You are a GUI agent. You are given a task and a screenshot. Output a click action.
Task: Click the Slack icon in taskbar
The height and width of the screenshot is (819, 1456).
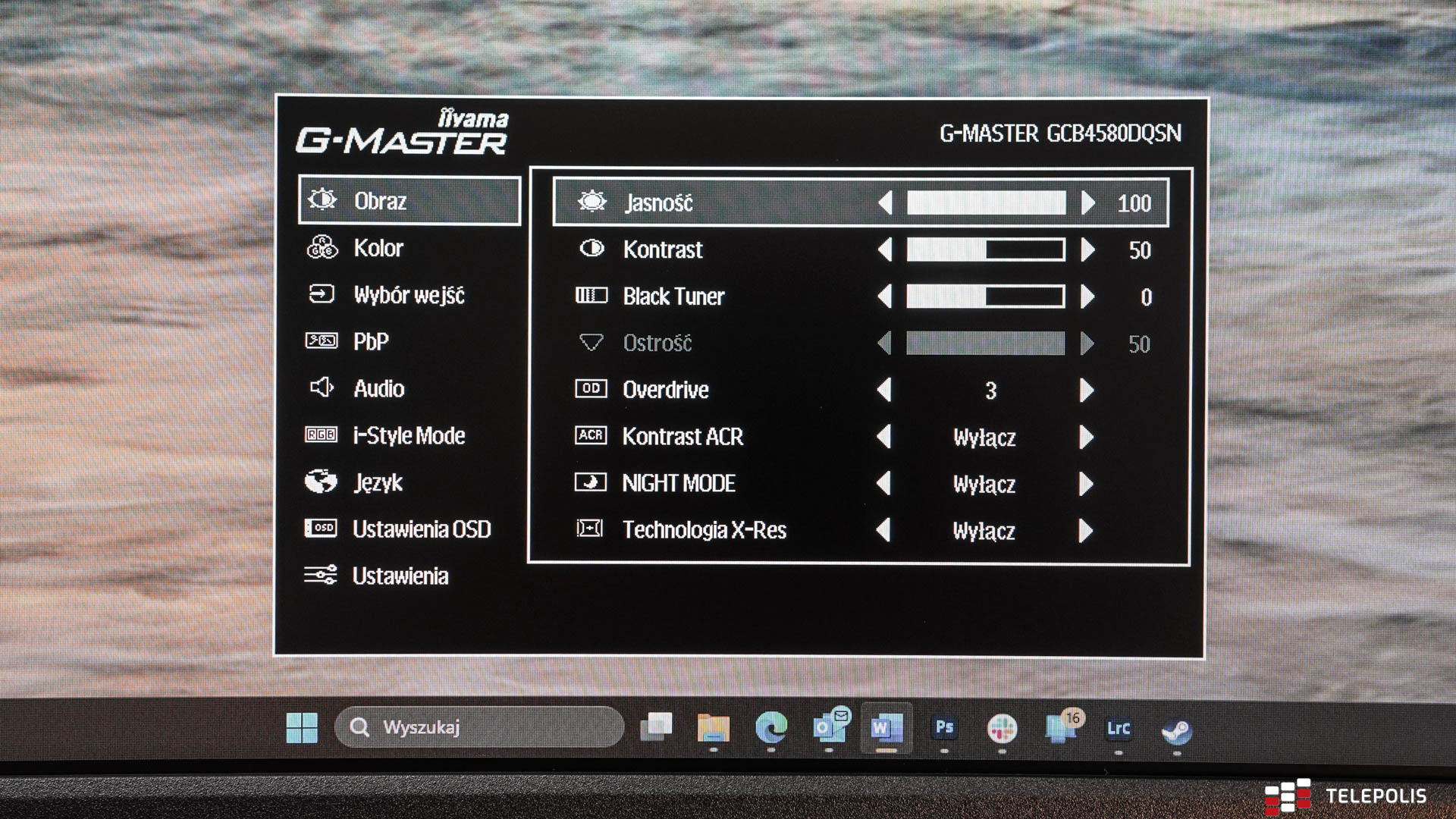tap(1002, 729)
